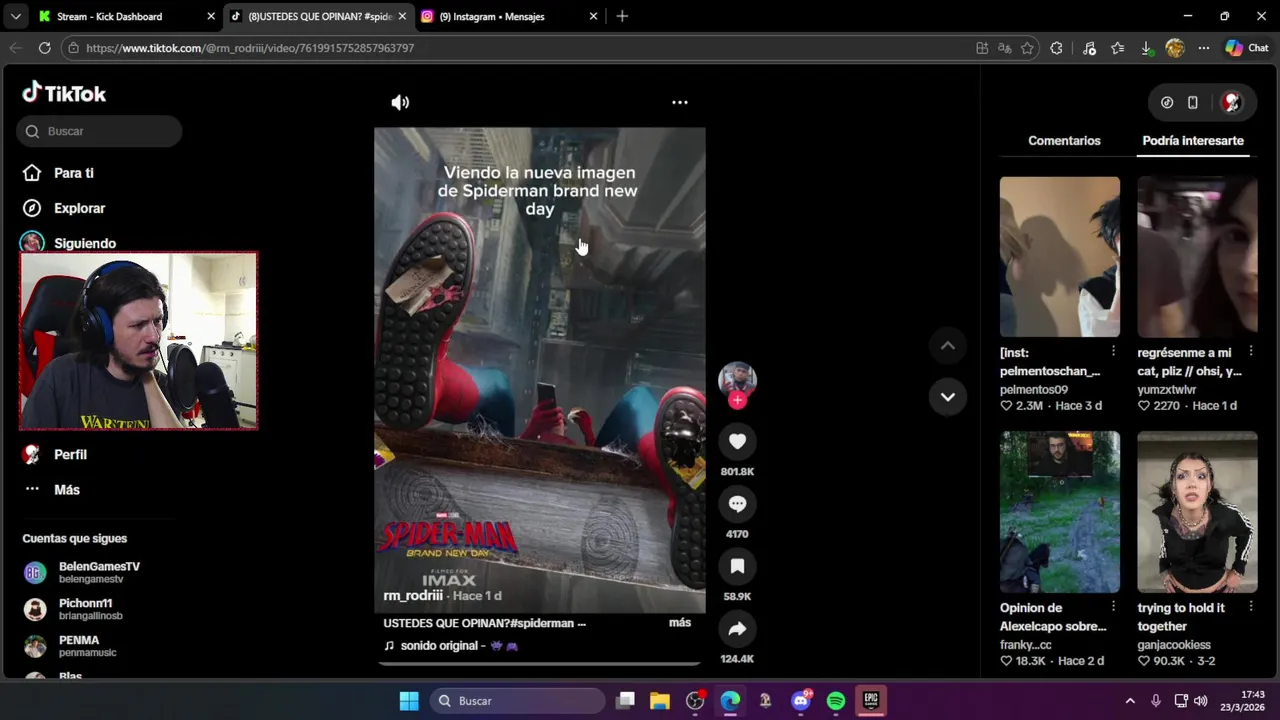Viewport: 1280px width, 720px height.
Task: Like the video with 801.8K hearts
Action: pyautogui.click(x=737, y=441)
